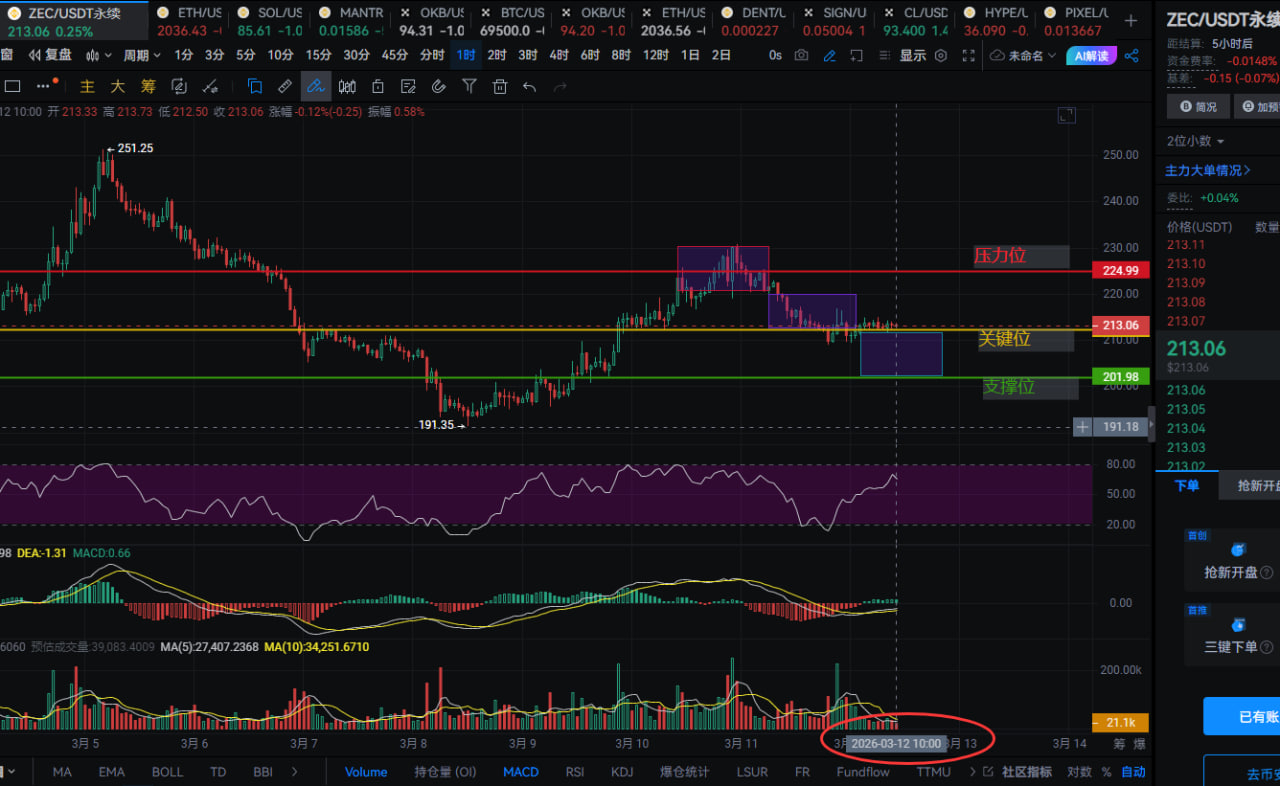Screen dimensions: 1280x786
Task: Click bid price 213.04 in order book
Action: coord(1186,428)
